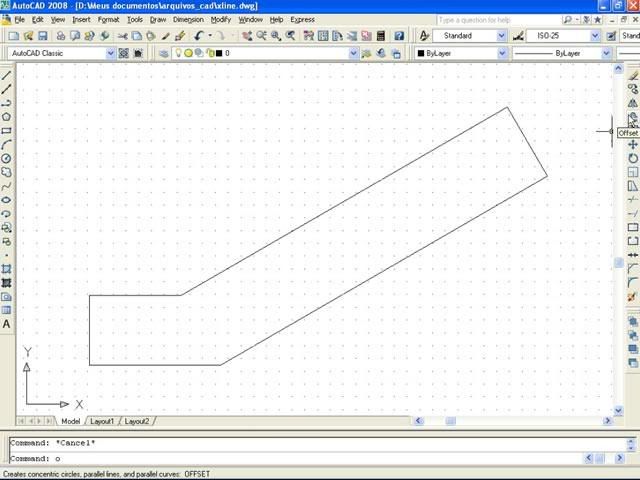Select the Construction Line tool

pos(6,89)
